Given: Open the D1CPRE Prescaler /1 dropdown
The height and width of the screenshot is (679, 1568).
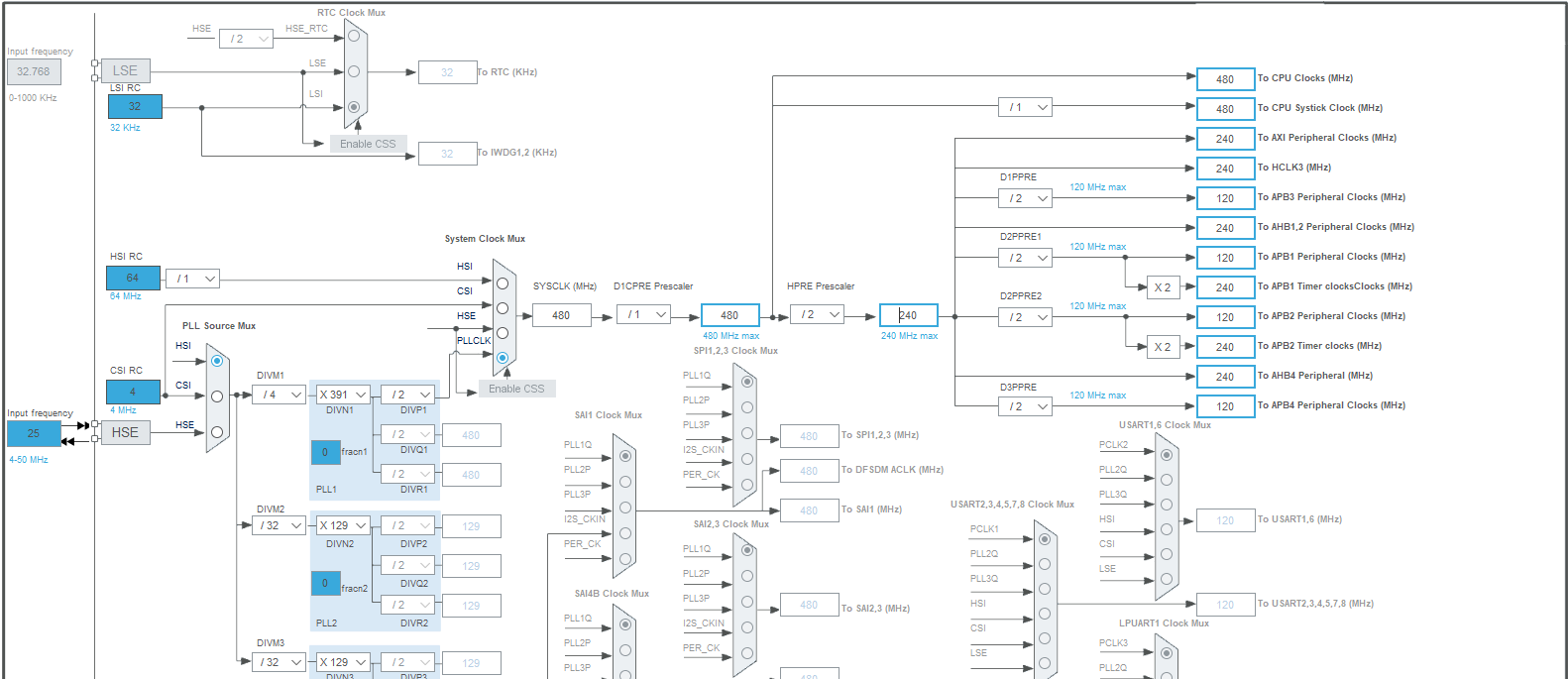Looking at the screenshot, I should point(643,315).
